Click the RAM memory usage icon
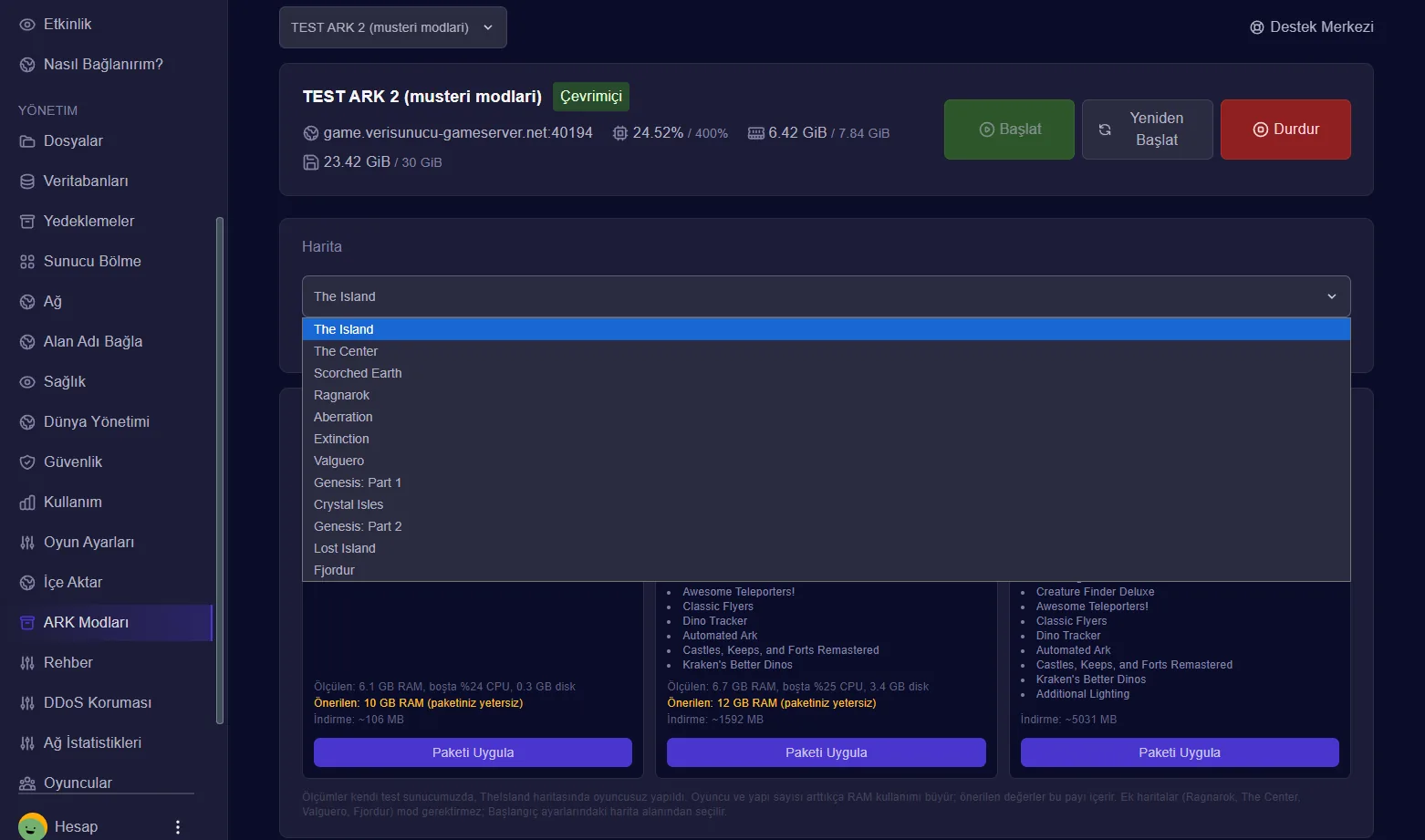1425x840 pixels. coord(756,133)
